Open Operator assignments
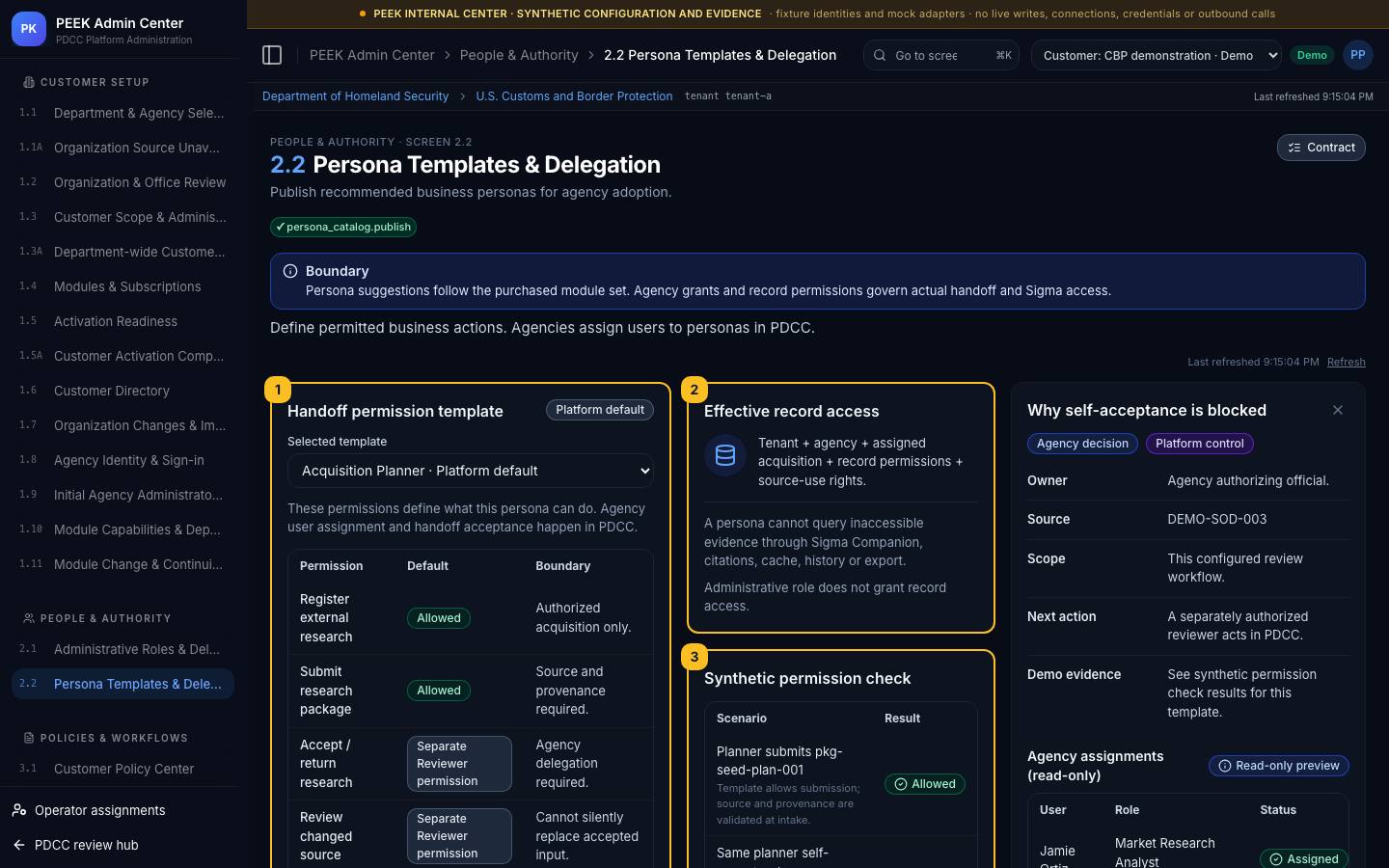This screenshot has width=1389, height=868. 123,810
